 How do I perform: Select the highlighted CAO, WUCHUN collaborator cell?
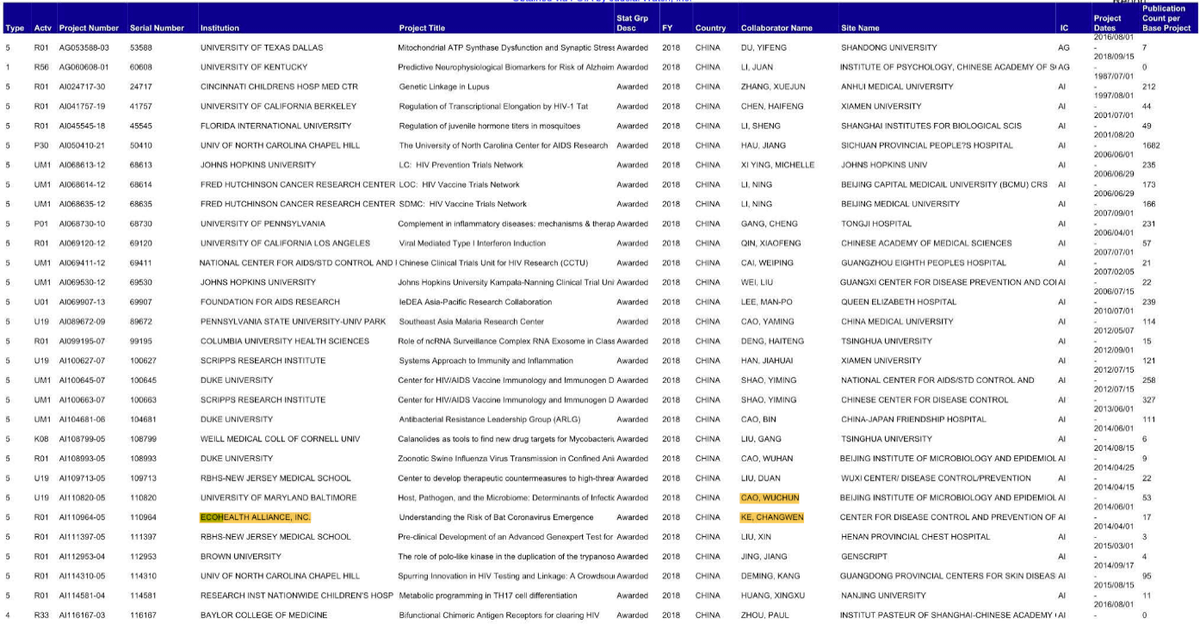tap(769, 497)
